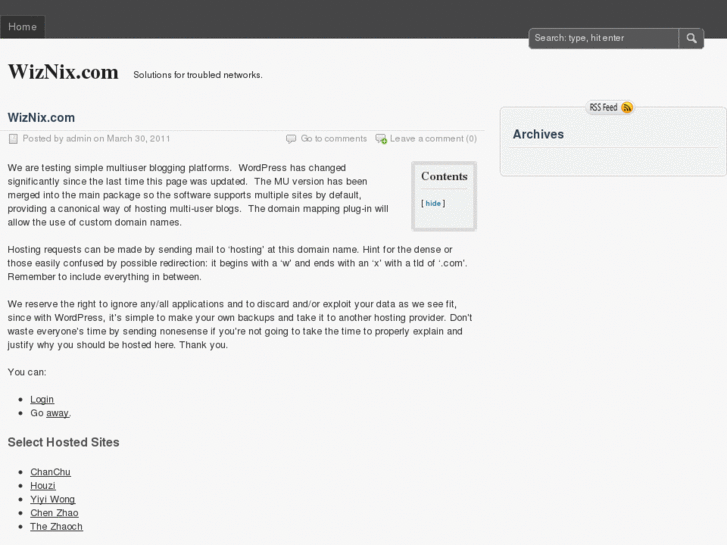This screenshot has height=545, width=727.
Task: Click the away link
Action: (x=58, y=412)
